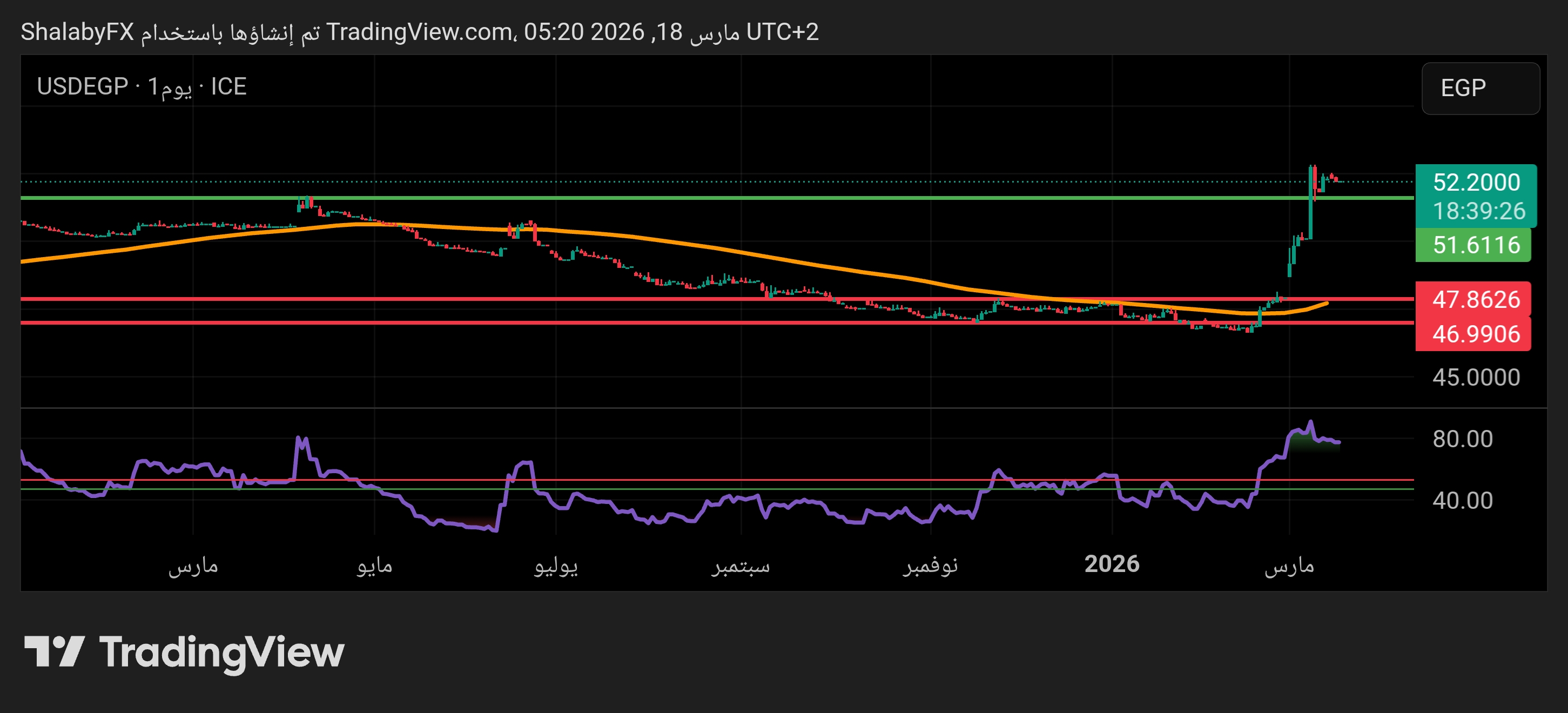Click the green 51.6116 level label

pos(1476,245)
